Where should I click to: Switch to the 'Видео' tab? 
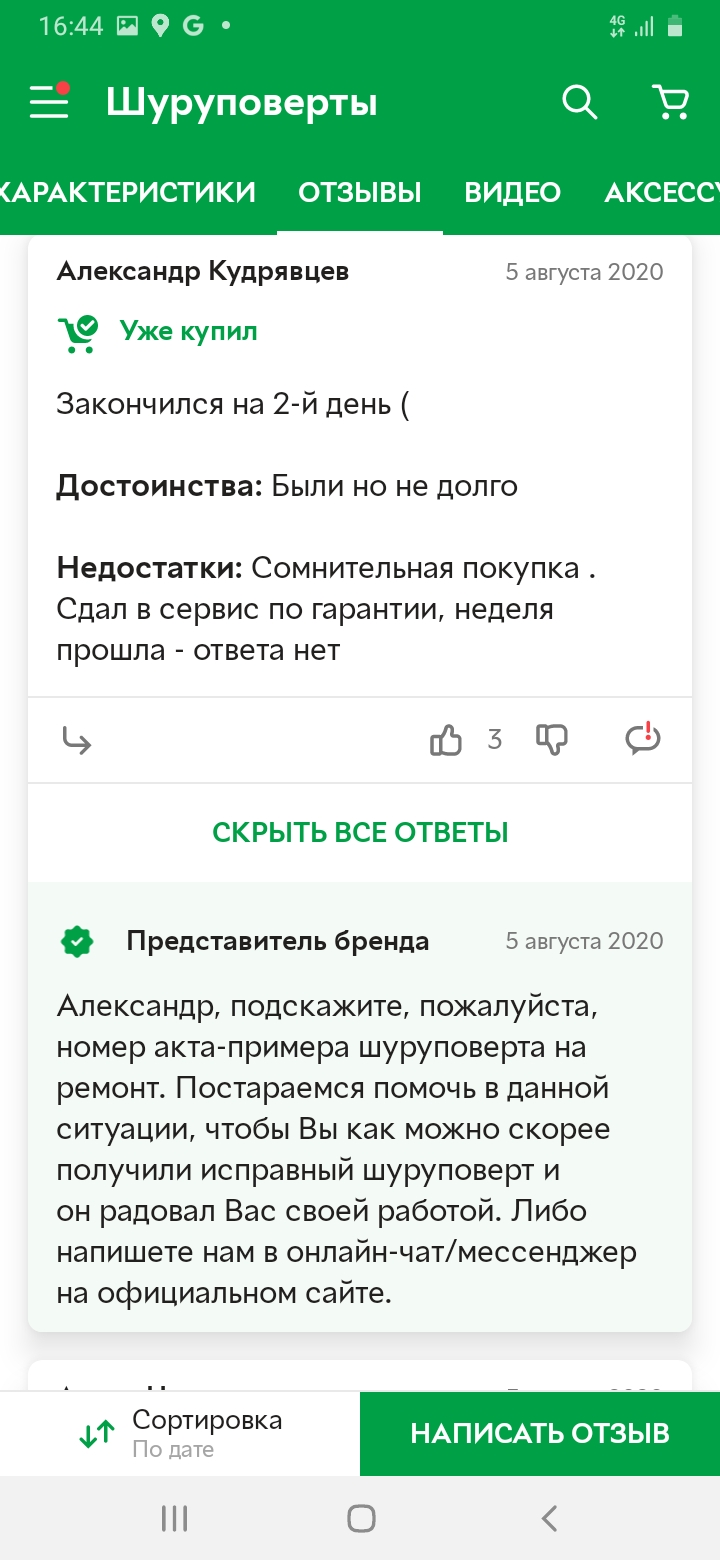(512, 192)
